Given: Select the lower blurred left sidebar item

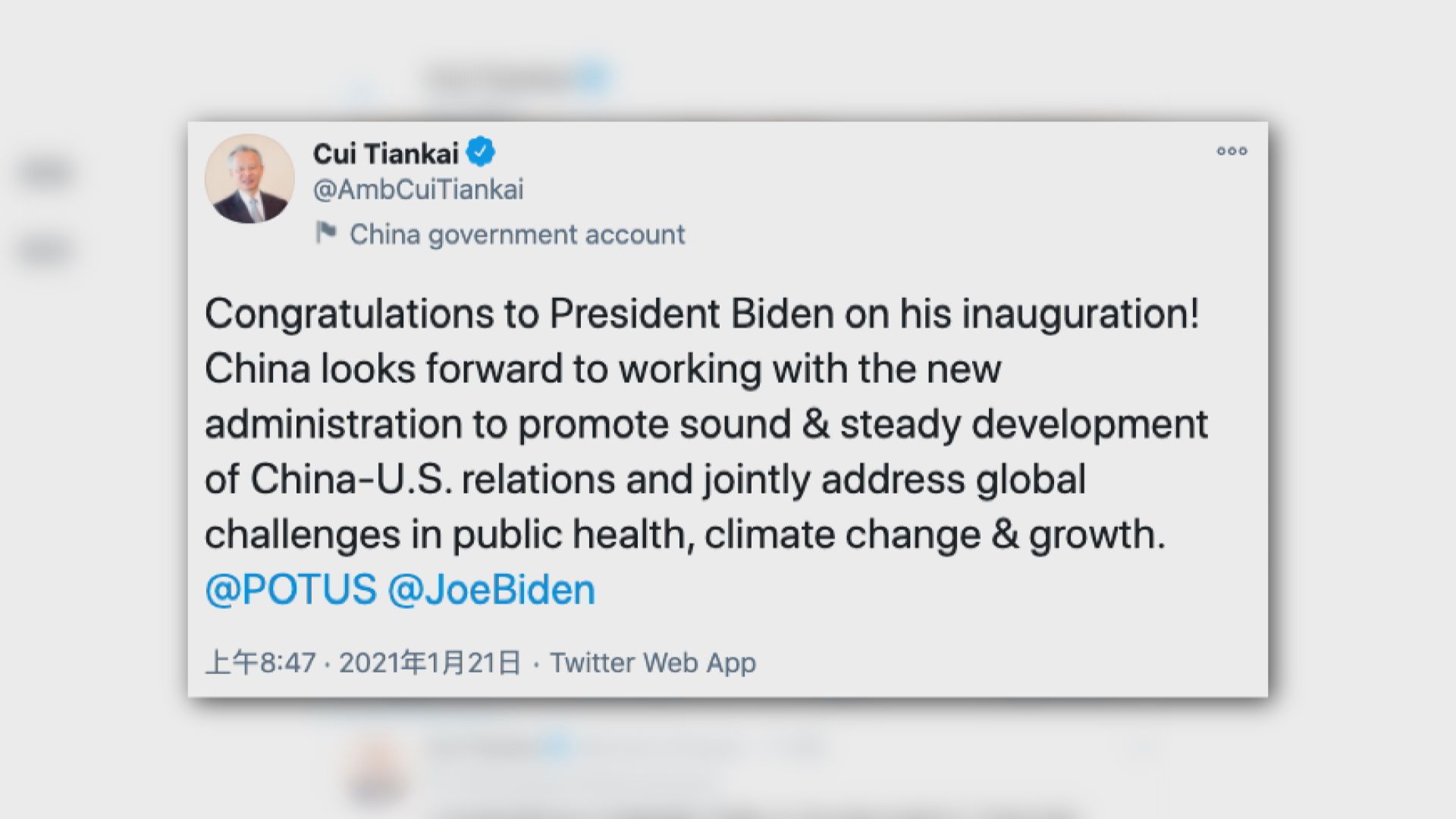Looking at the screenshot, I should (47, 250).
